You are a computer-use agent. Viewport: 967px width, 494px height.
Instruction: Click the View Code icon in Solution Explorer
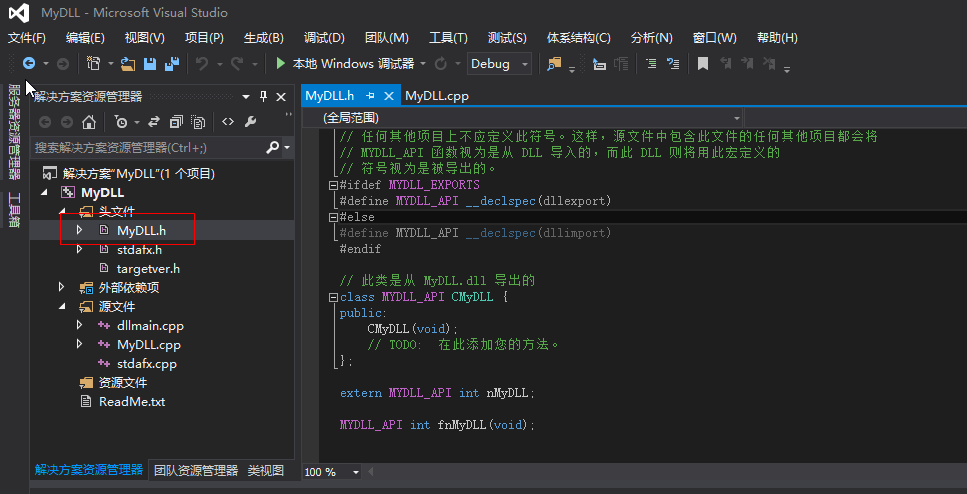coord(228,122)
